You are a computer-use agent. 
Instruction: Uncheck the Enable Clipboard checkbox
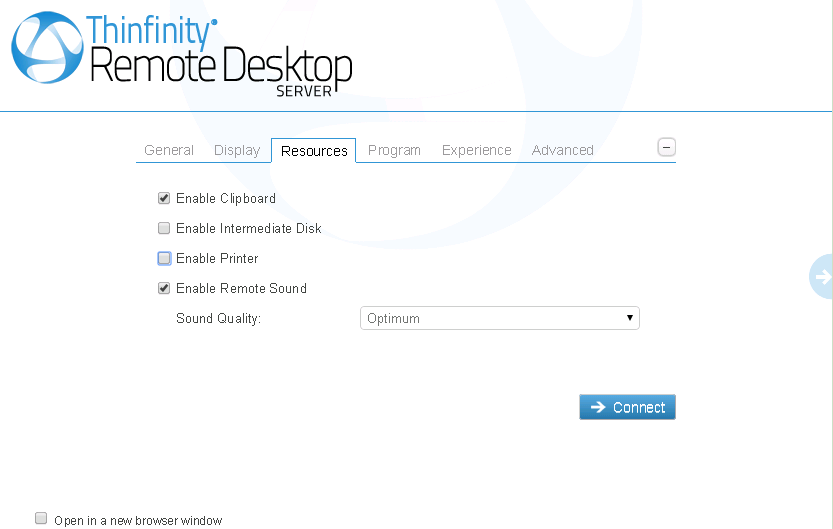click(164, 198)
